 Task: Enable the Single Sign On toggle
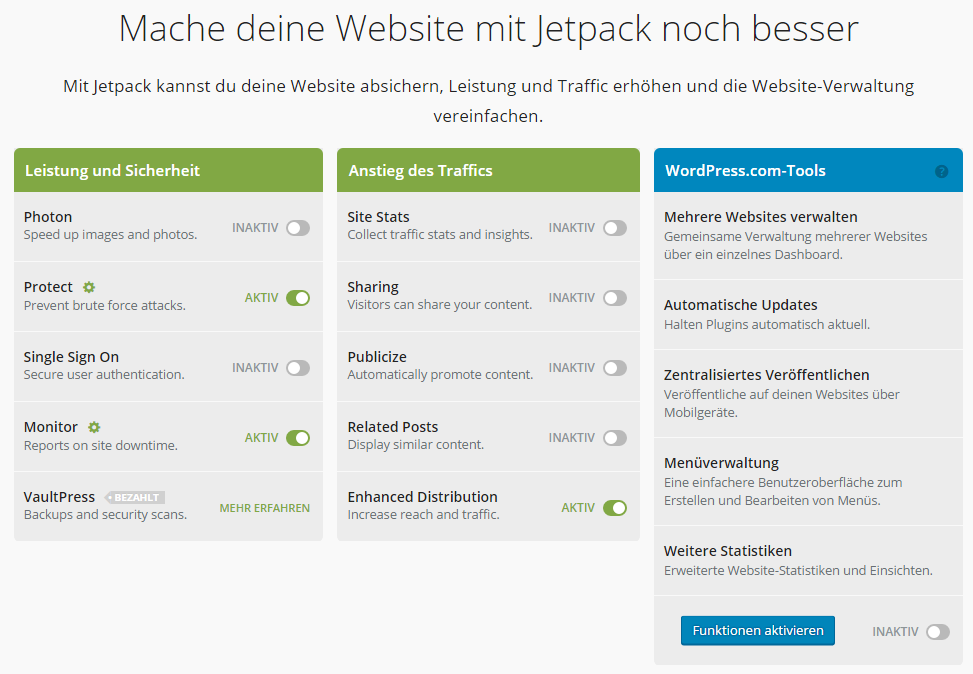[x=298, y=368]
